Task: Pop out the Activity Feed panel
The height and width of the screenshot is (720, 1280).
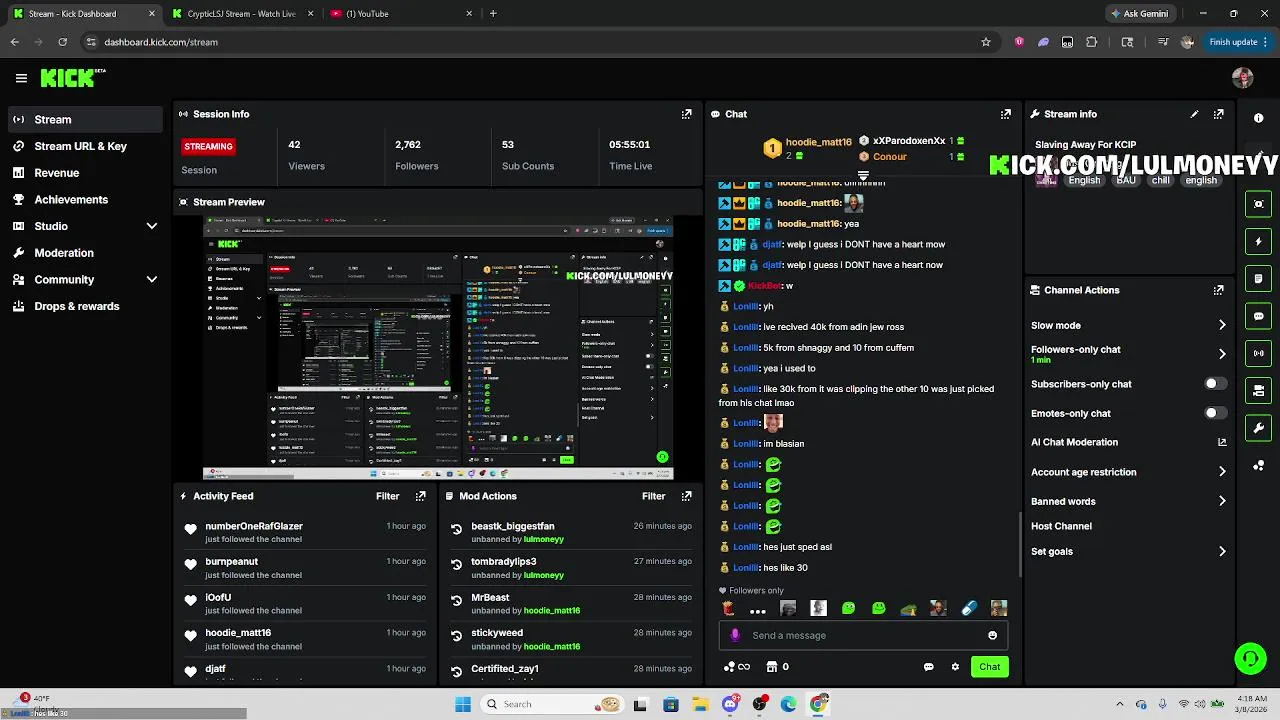Action: pyautogui.click(x=420, y=496)
